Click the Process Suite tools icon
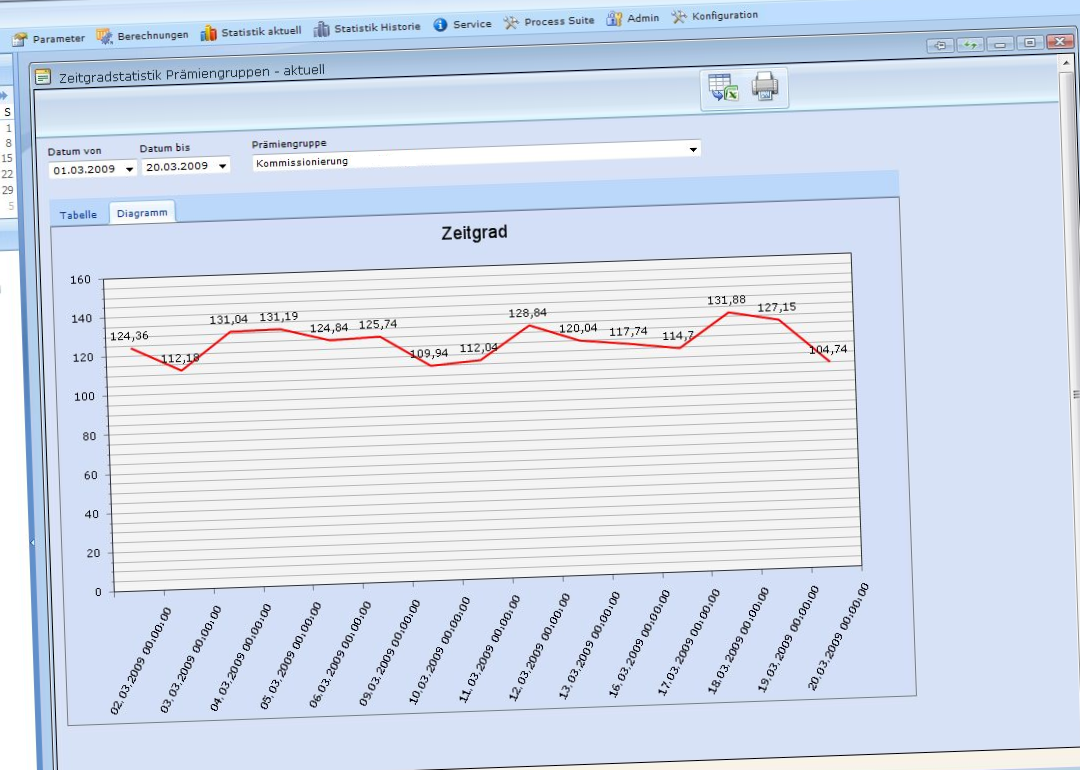Image resolution: width=1082 pixels, height=770 pixels. coord(511,22)
